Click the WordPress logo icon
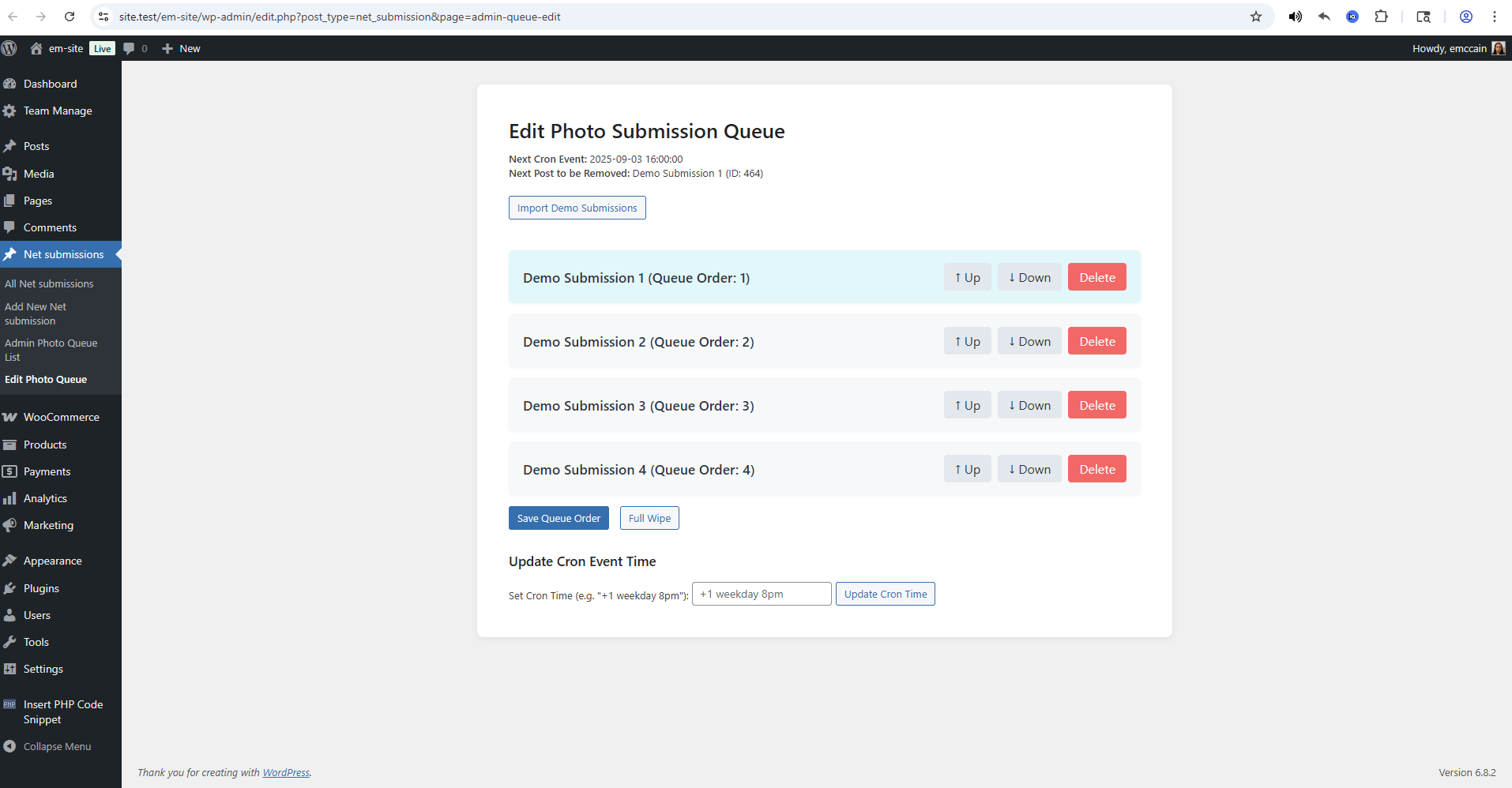Image resolution: width=1512 pixels, height=788 pixels. coord(9,48)
